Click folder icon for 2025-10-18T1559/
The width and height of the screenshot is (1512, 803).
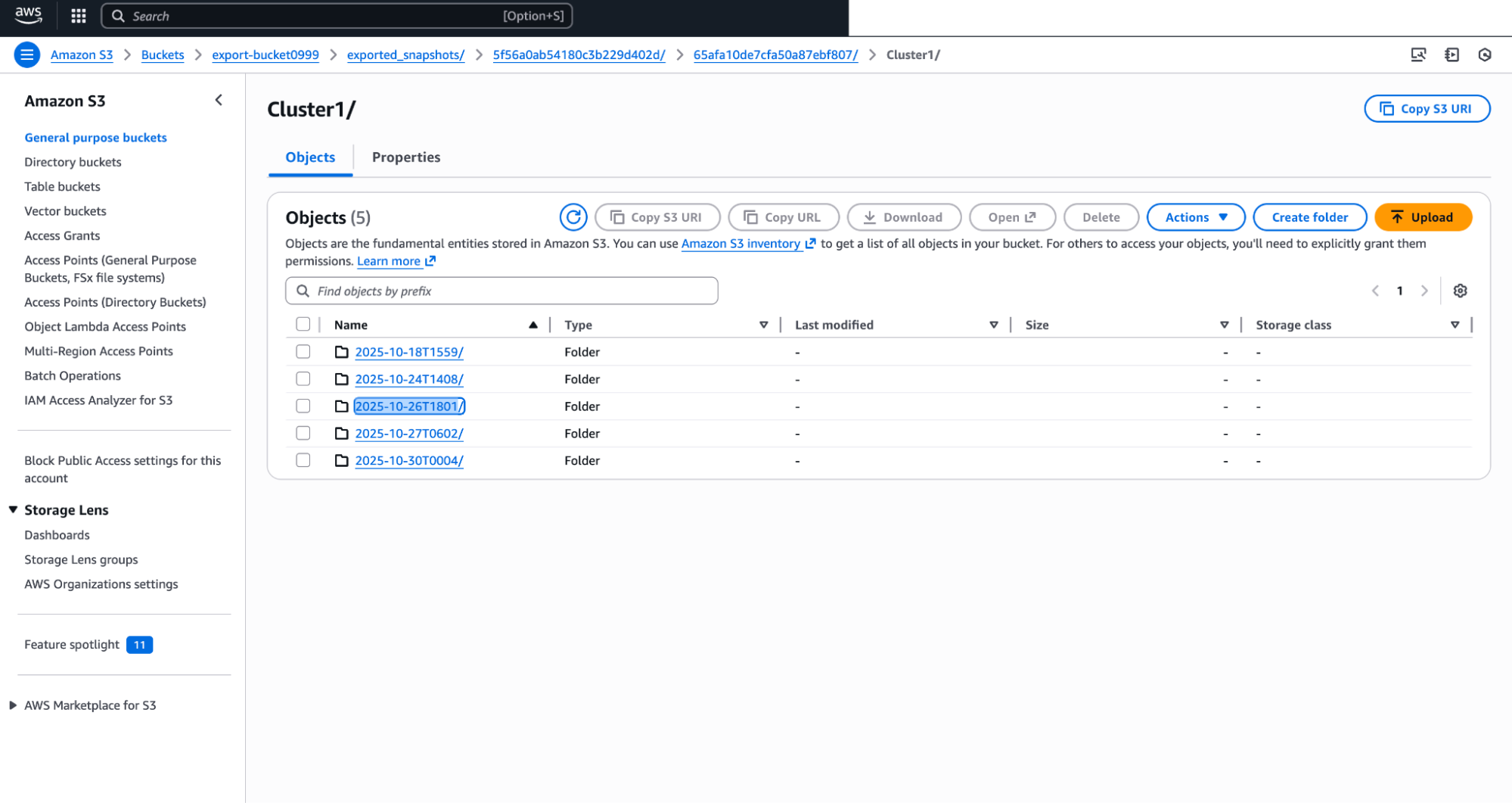coord(342,352)
